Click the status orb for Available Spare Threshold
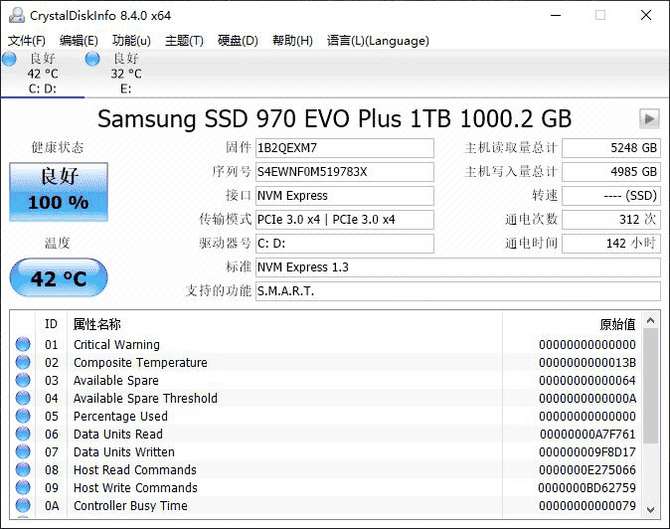 [x=23, y=398]
